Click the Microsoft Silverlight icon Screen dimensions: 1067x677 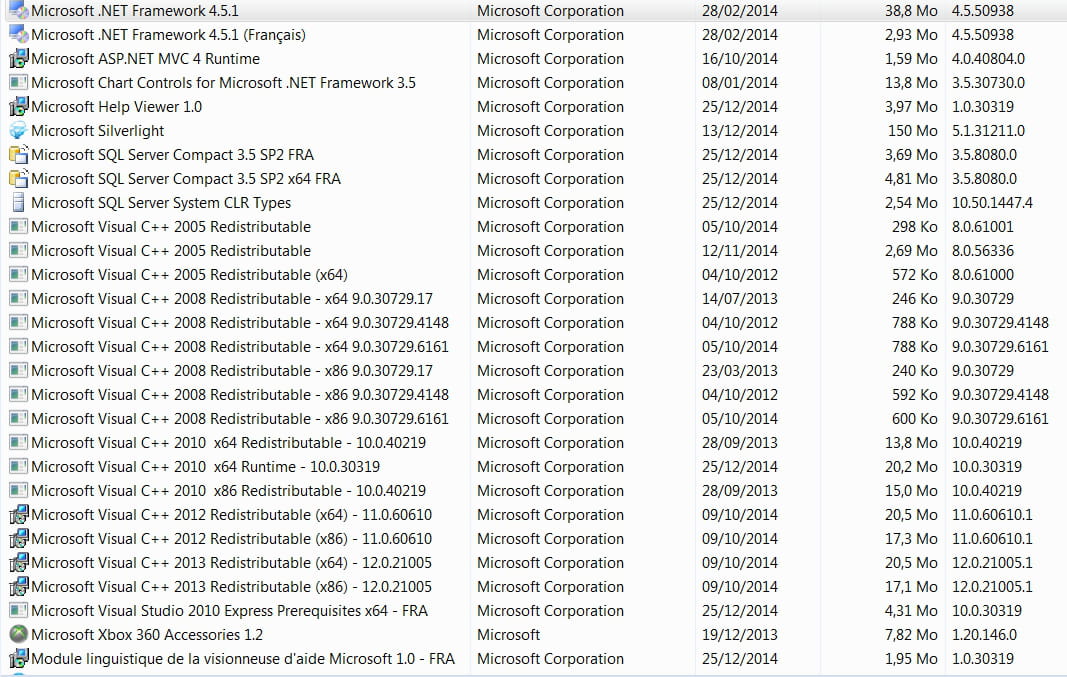coord(18,131)
